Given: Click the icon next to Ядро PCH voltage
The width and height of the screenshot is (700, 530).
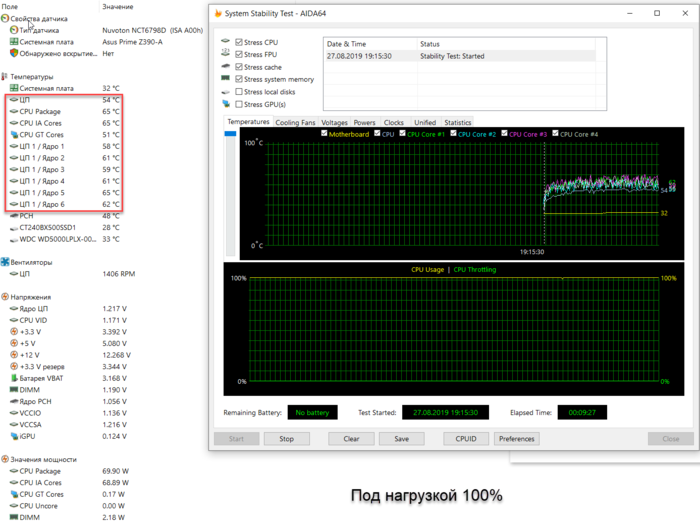Looking at the screenshot, I should (14, 401).
